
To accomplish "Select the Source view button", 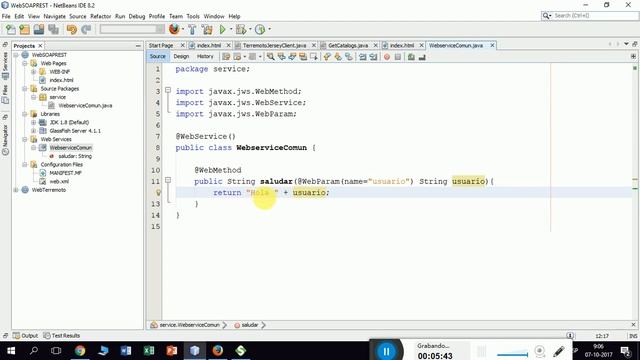I will pyautogui.click(x=158, y=56).
